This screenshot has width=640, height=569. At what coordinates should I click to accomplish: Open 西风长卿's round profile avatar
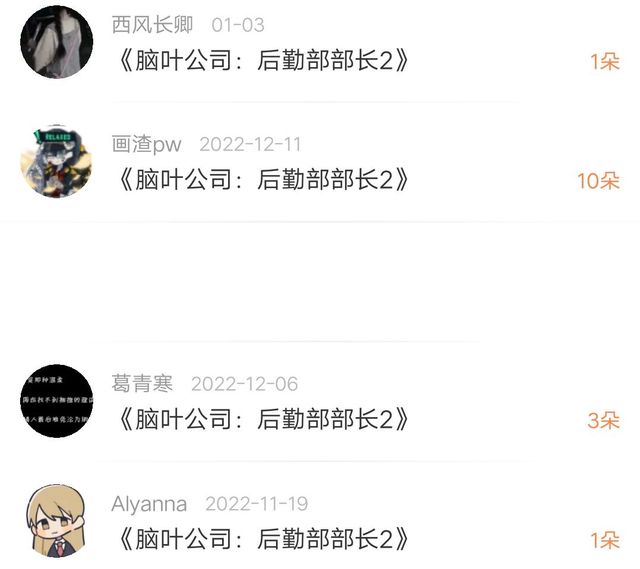(x=57, y=42)
